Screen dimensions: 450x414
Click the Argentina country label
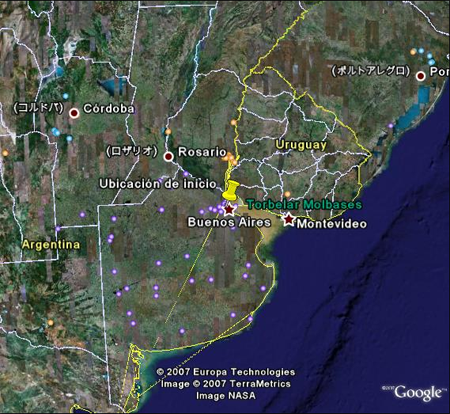[51, 245]
